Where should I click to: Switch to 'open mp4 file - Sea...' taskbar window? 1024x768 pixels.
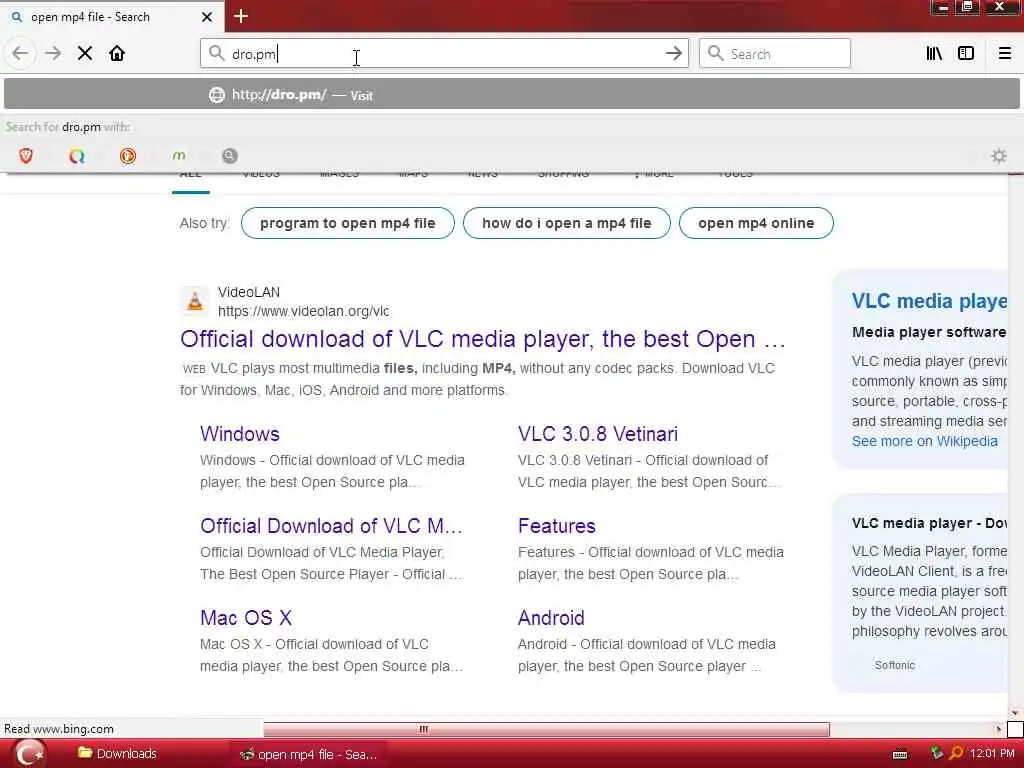point(309,754)
